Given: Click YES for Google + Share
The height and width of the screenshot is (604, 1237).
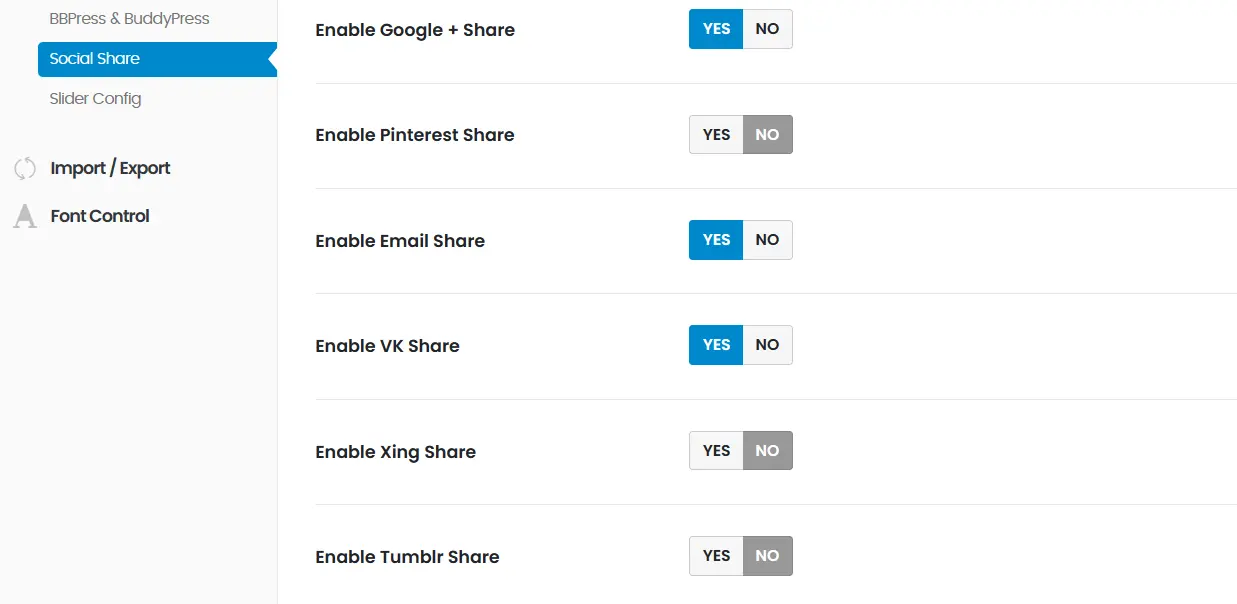Looking at the screenshot, I should tap(716, 29).
